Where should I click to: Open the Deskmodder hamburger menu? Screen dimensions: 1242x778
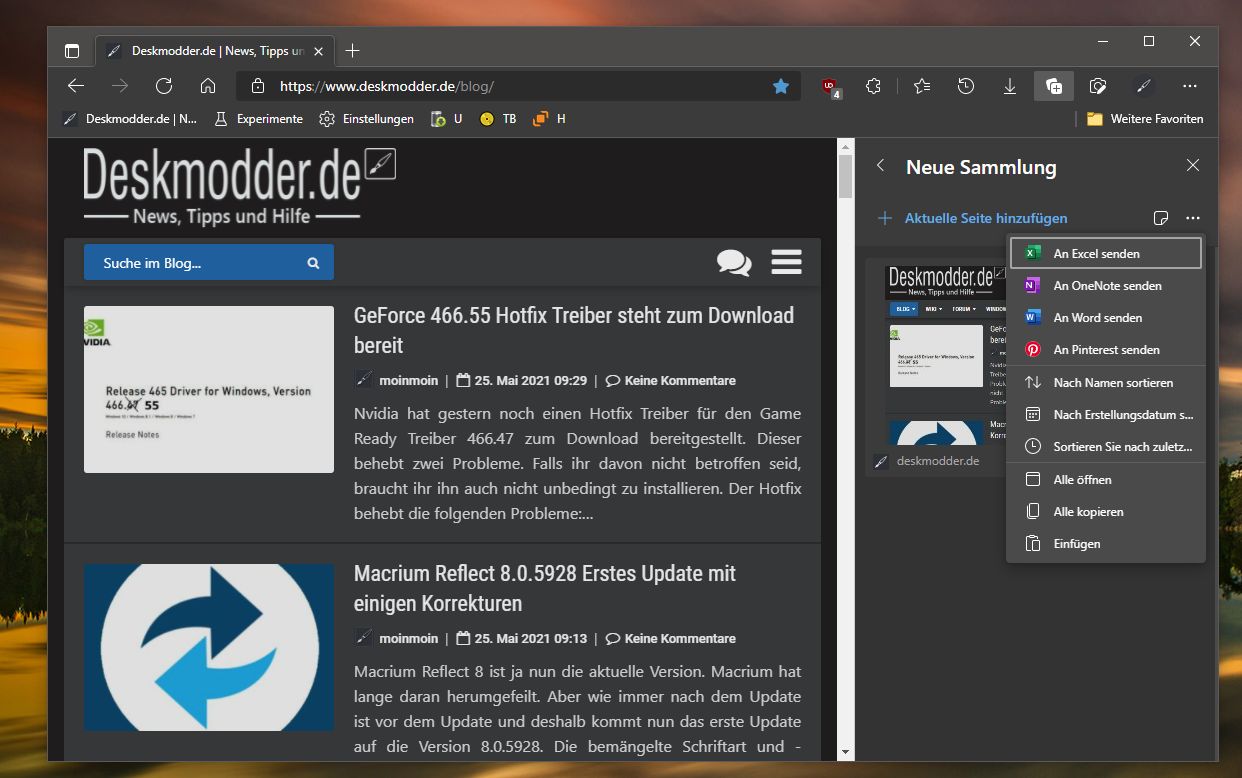point(787,262)
